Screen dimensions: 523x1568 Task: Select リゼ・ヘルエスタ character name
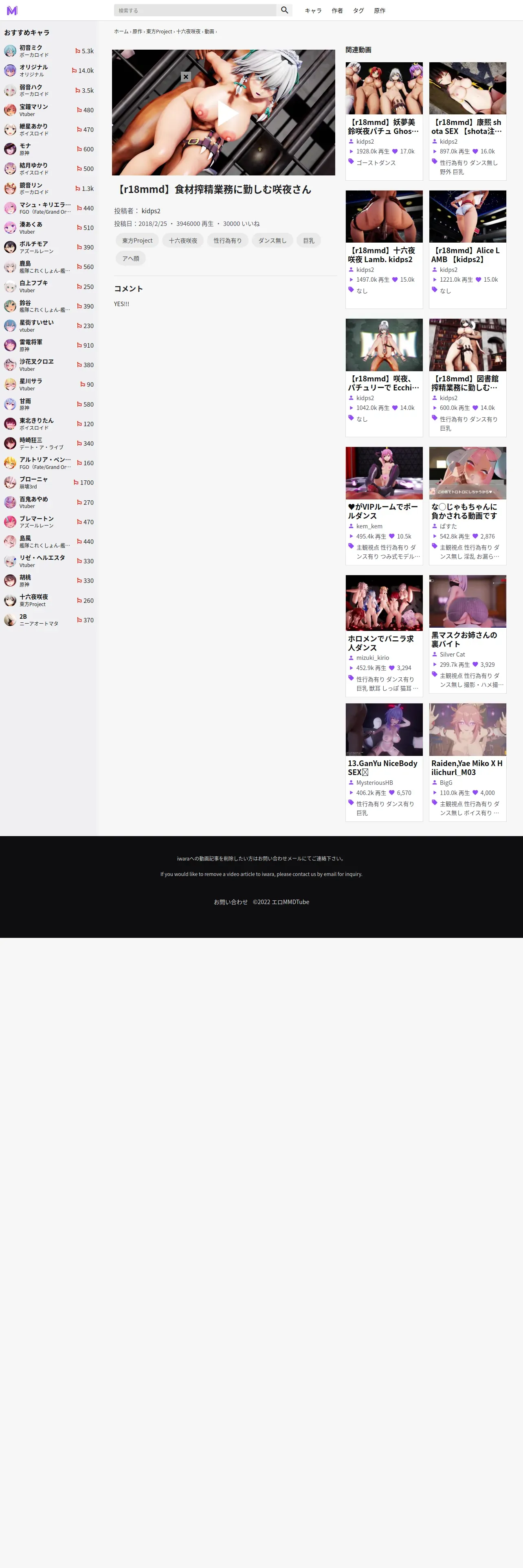42,558
